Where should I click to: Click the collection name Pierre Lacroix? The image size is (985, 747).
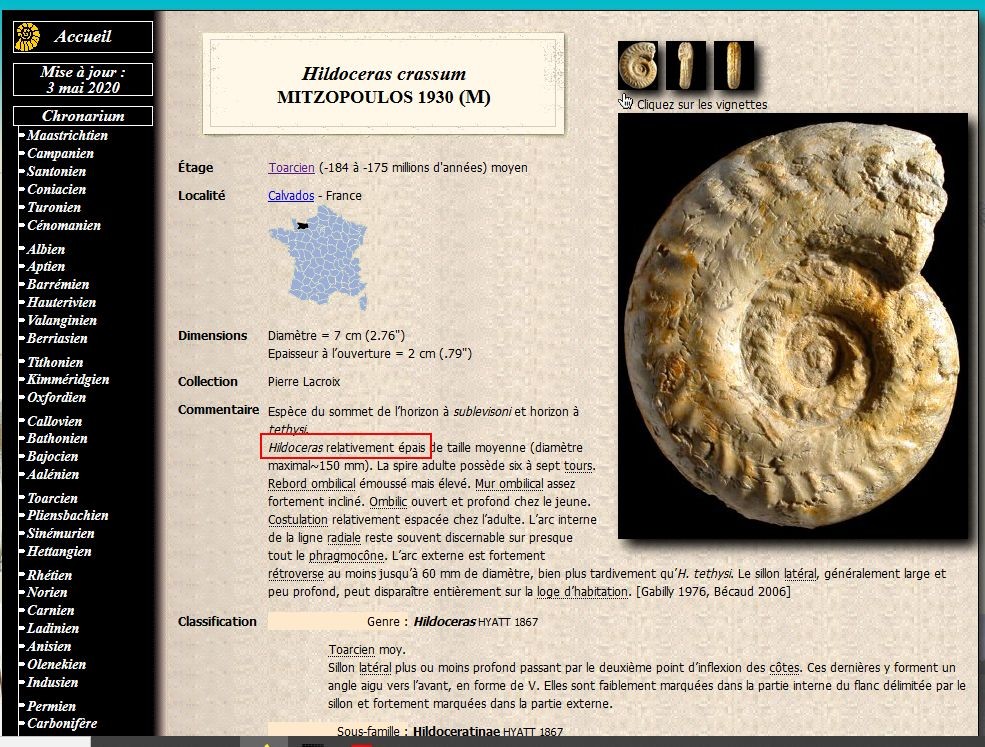pos(304,382)
